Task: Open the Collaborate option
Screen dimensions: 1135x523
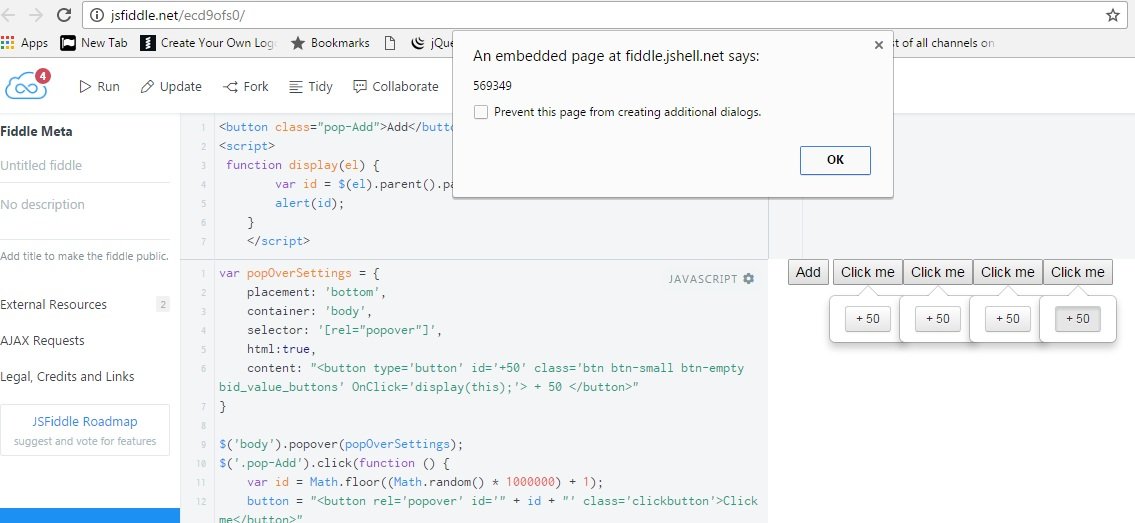Action: pos(396,87)
